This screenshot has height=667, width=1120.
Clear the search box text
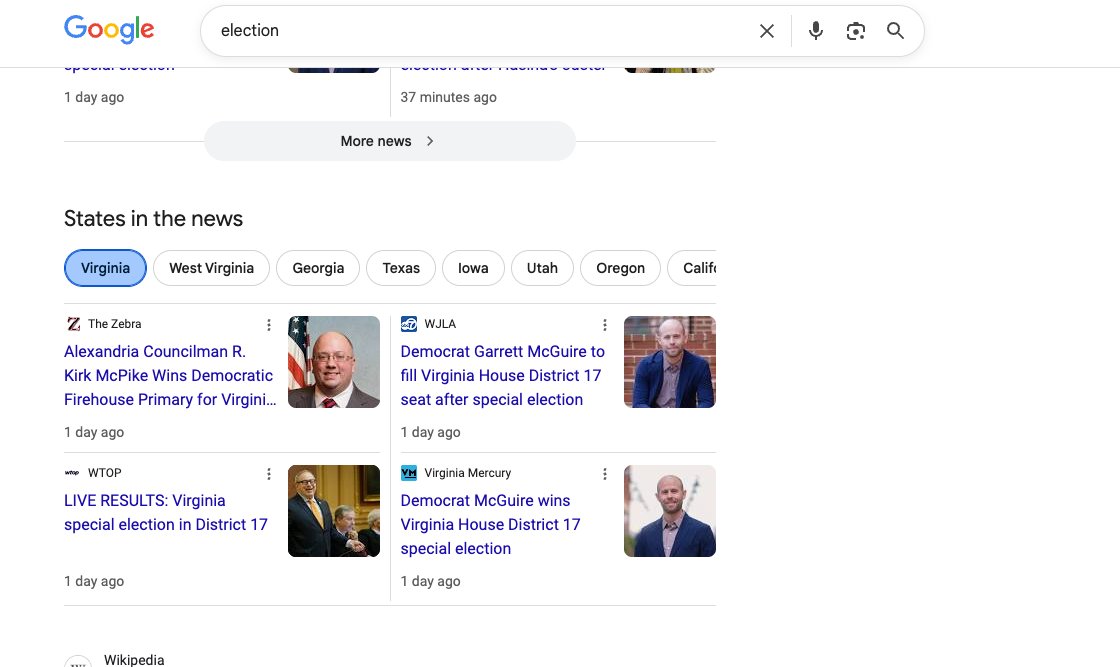tap(767, 31)
